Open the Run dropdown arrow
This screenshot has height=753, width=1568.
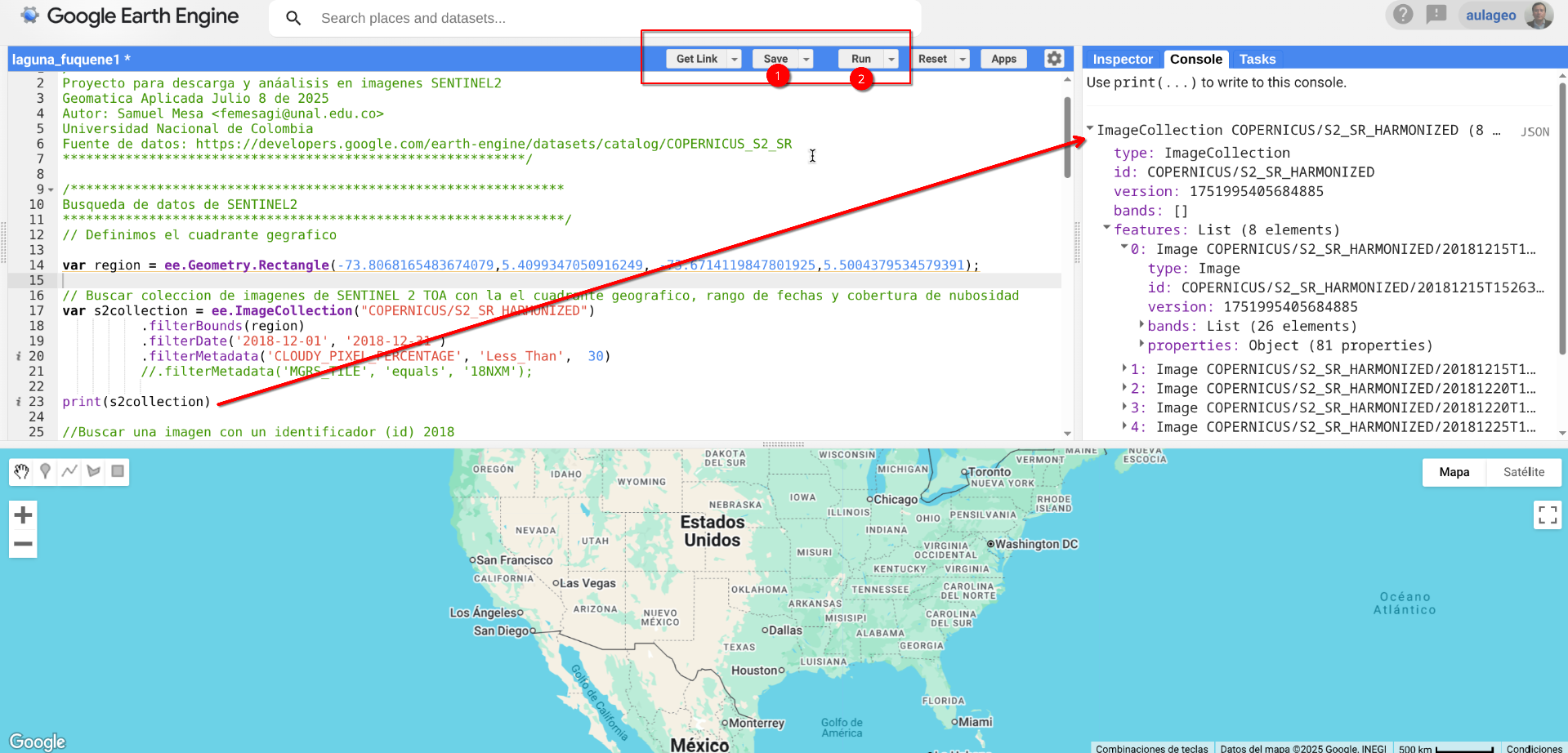point(891,59)
